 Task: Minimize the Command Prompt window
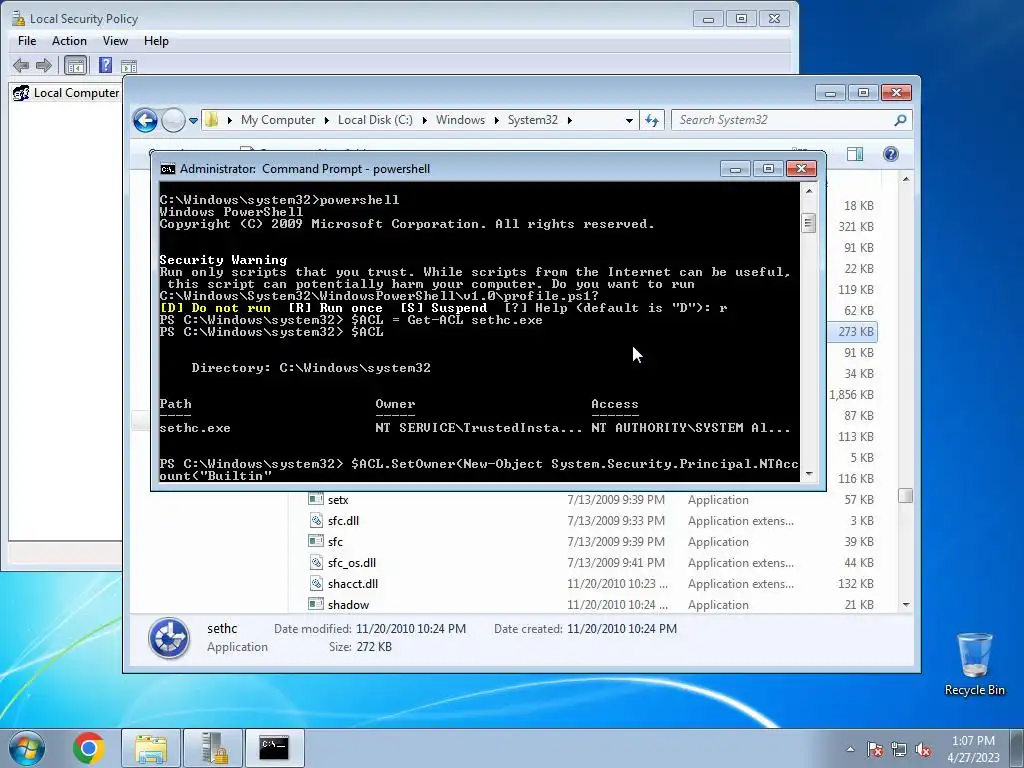click(735, 169)
